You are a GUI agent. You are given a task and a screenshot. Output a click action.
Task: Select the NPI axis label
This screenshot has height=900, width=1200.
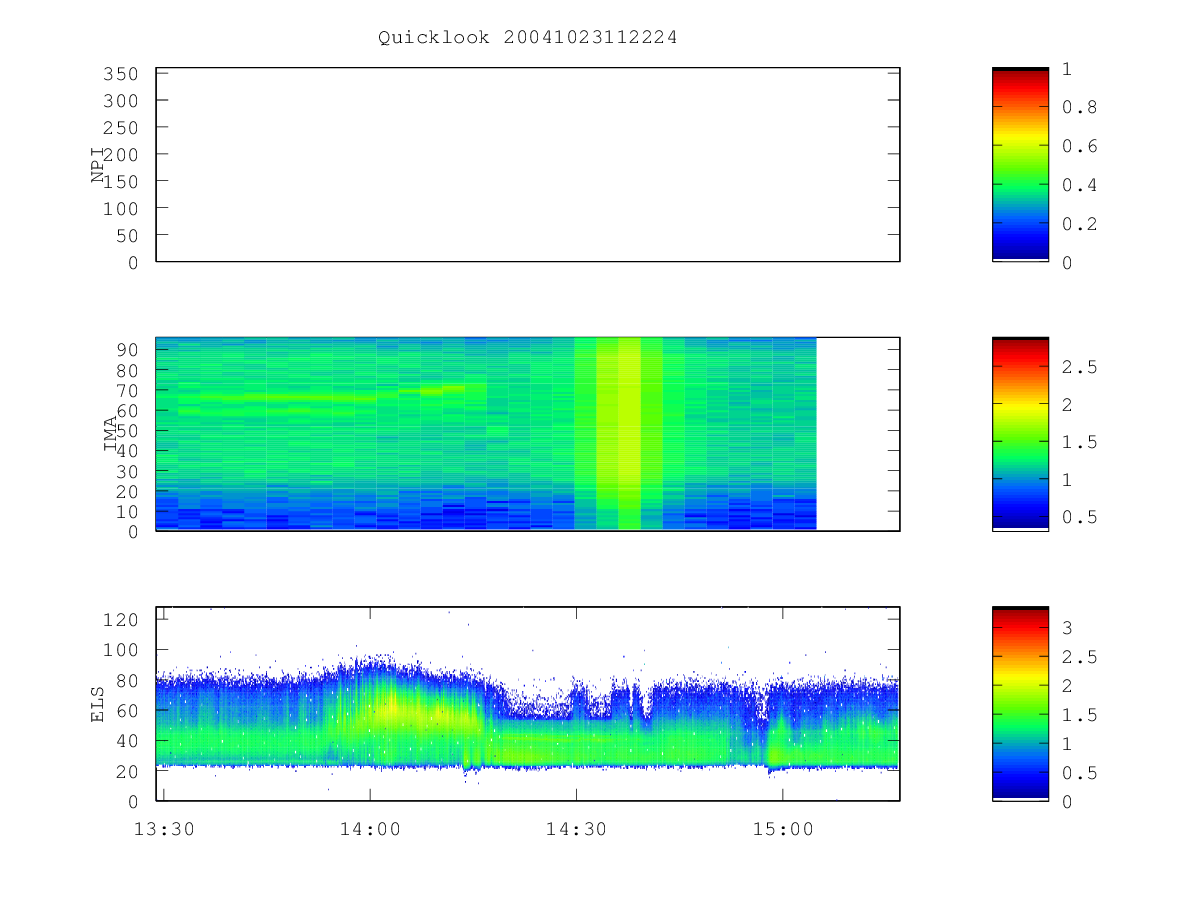pos(98,165)
